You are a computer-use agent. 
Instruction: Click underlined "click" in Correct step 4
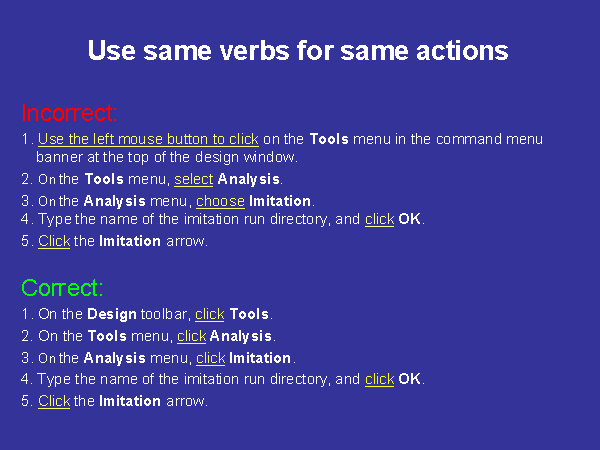pyautogui.click(x=379, y=379)
